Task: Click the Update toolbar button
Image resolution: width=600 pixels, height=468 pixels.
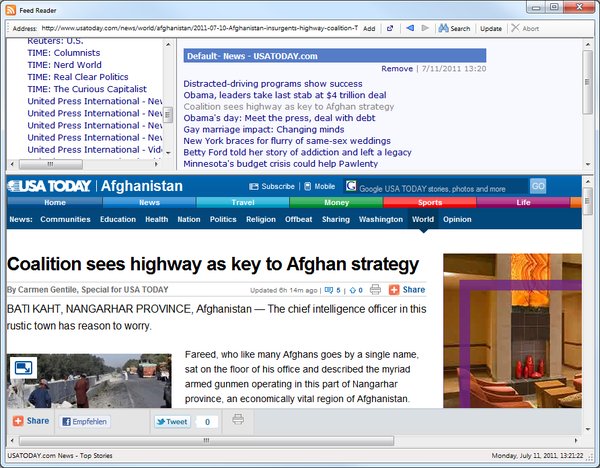Action: (491, 28)
